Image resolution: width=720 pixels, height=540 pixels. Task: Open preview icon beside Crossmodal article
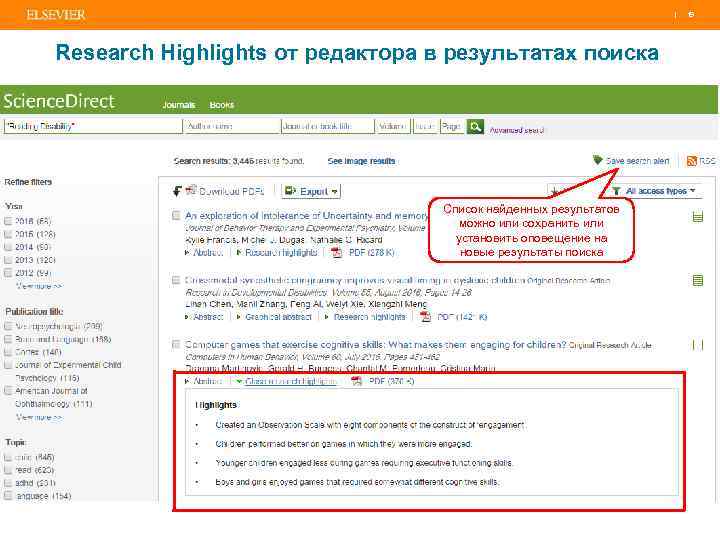tap(698, 280)
